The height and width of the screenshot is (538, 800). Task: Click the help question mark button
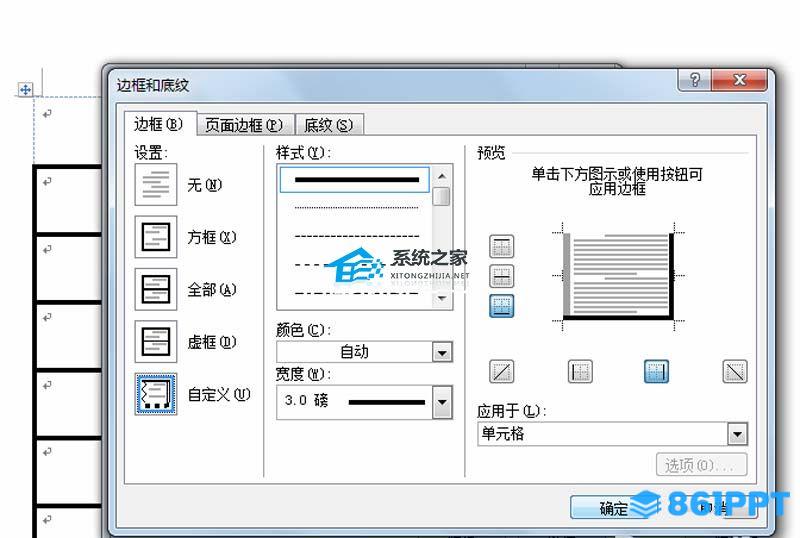pyautogui.click(x=695, y=80)
